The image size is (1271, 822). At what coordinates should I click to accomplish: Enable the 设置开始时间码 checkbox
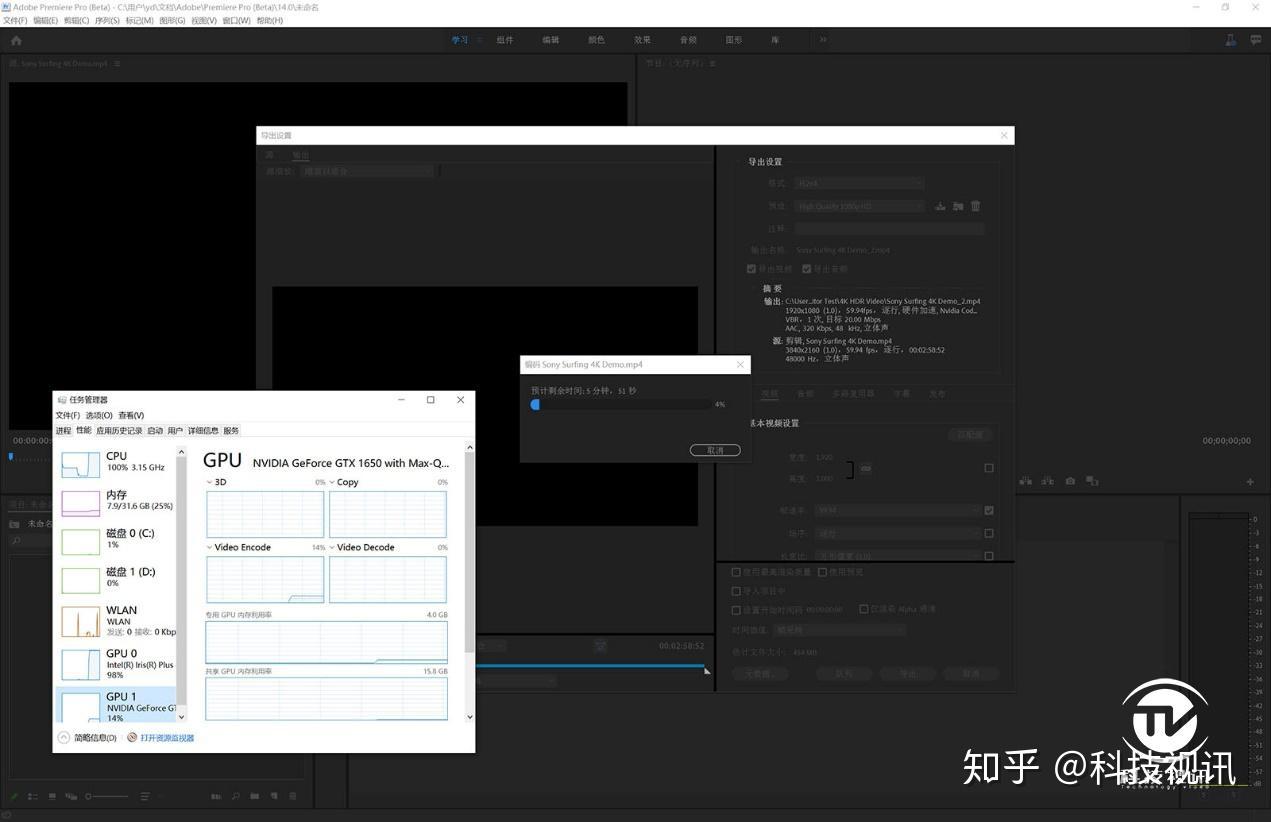click(737, 609)
